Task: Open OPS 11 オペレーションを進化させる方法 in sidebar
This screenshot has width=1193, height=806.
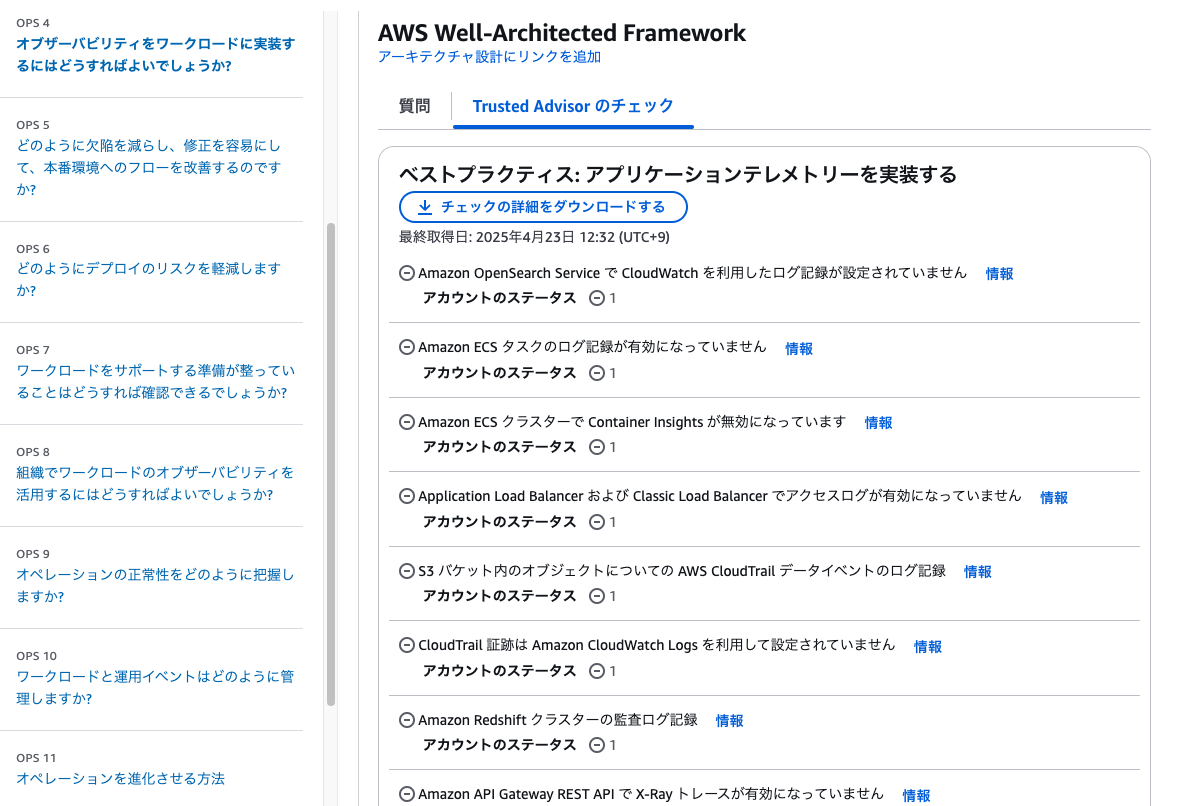Action: (x=120, y=779)
